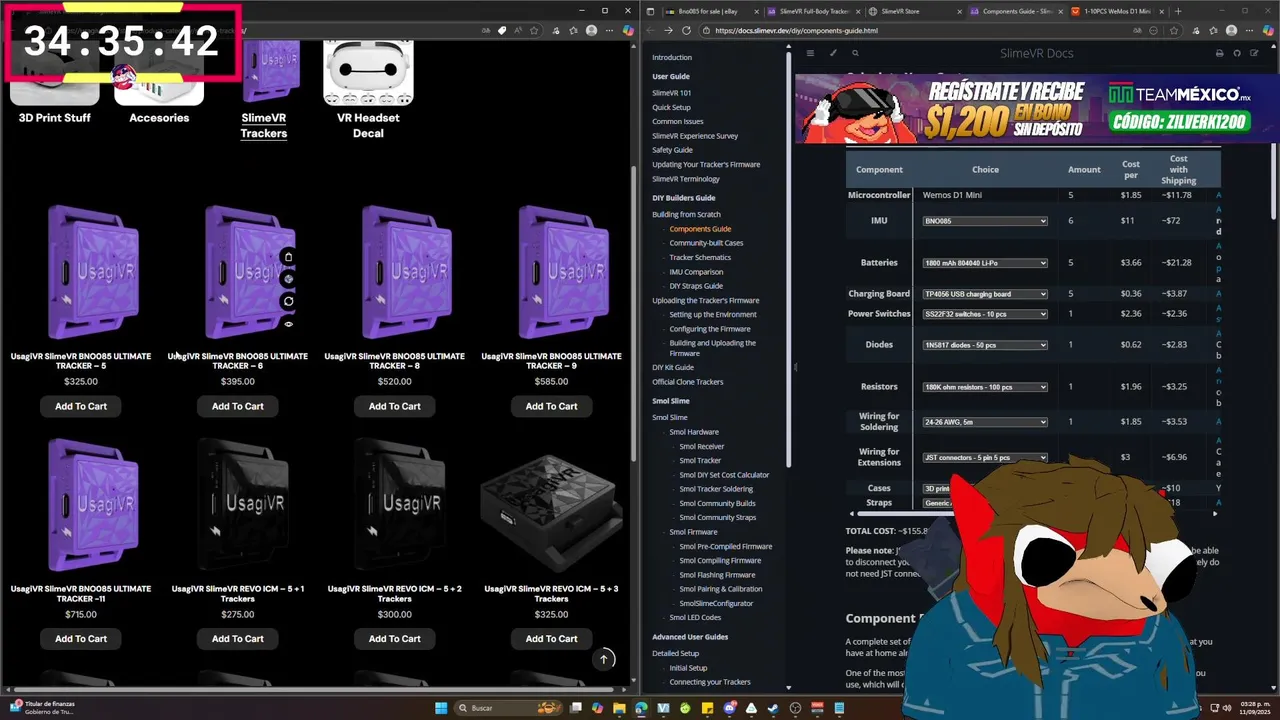This screenshot has height=720, width=1280.
Task: Open the Accesories store category
Action: 159,118
